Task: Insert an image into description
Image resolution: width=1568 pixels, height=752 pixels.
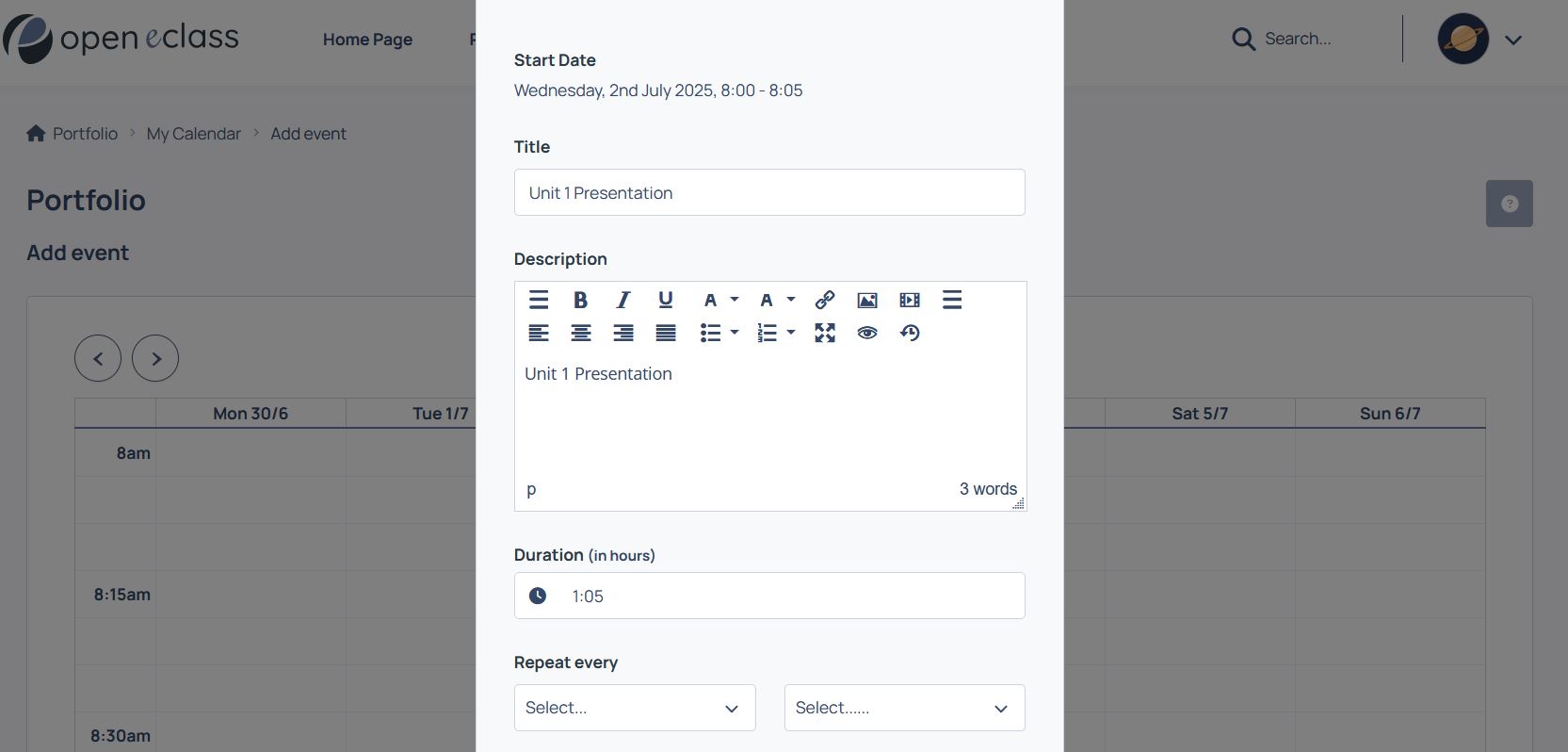Action: (867, 300)
